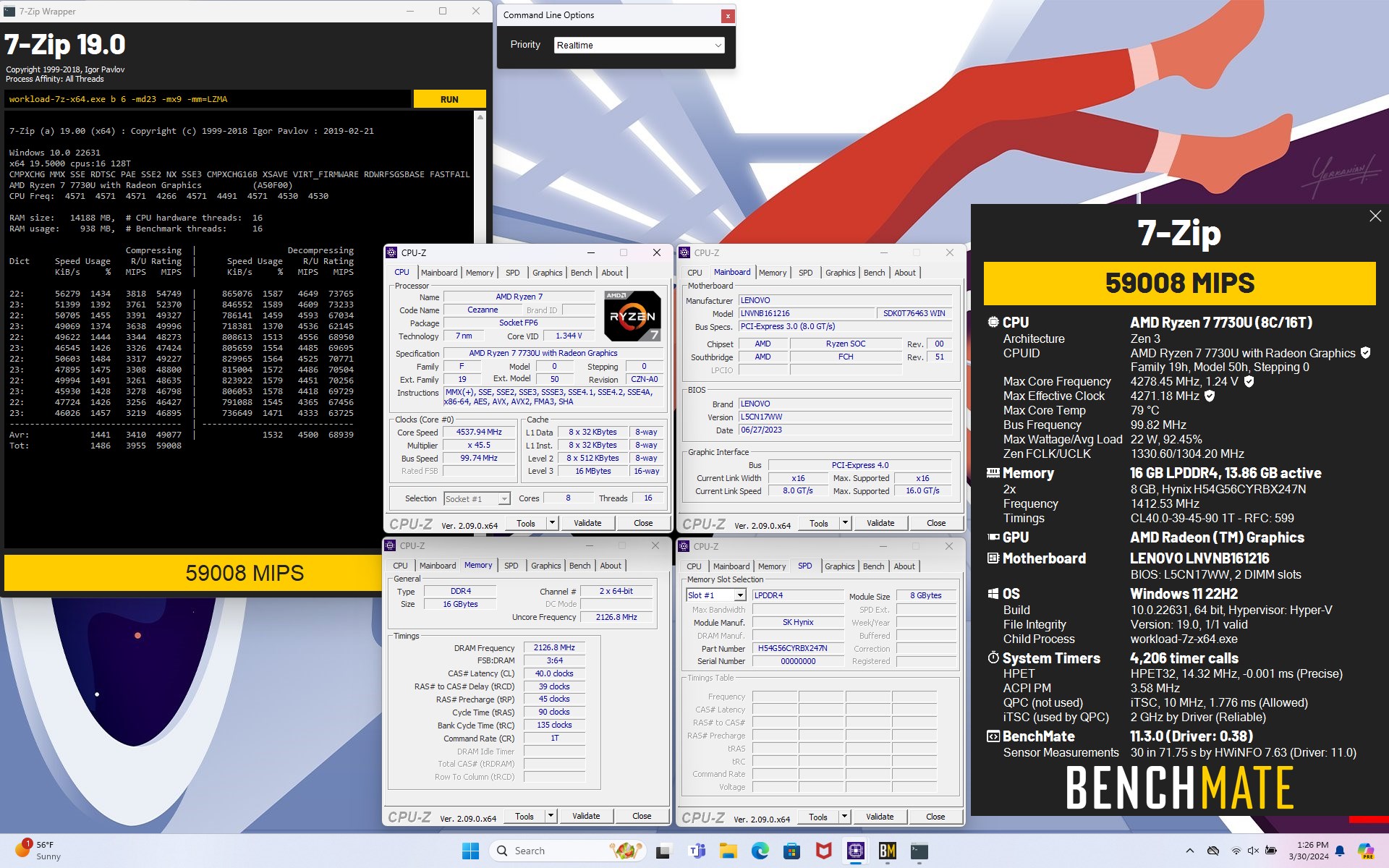Viewport: 1389px width, 868px height.
Task: Click the Code Name value Cezanne
Action: click(483, 310)
